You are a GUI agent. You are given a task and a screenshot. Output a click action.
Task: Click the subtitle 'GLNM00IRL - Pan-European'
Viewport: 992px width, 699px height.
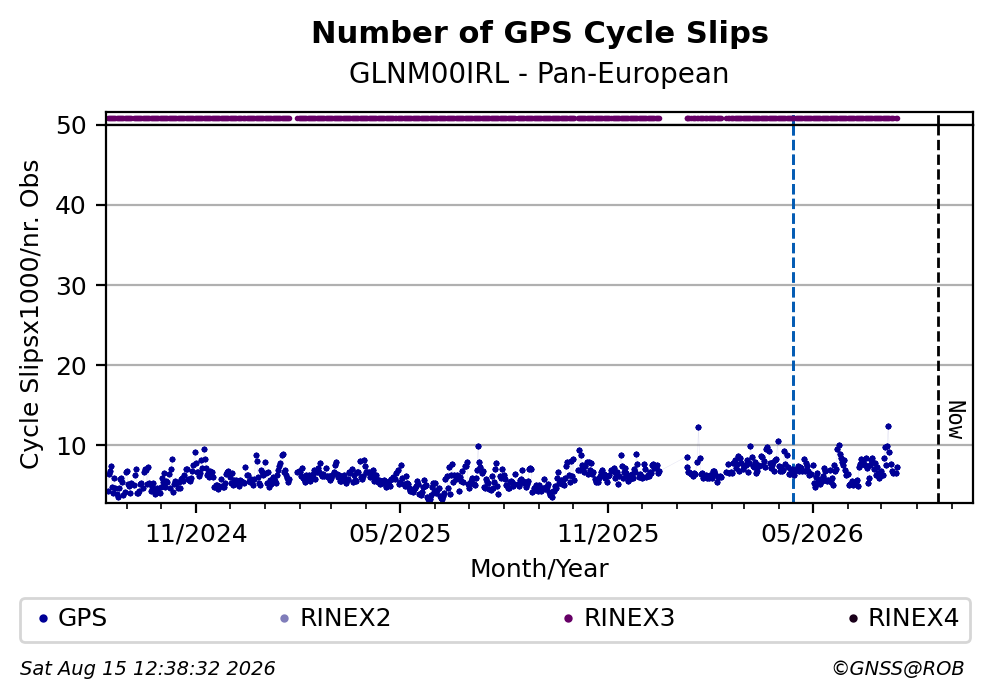pyautogui.click(x=539, y=74)
